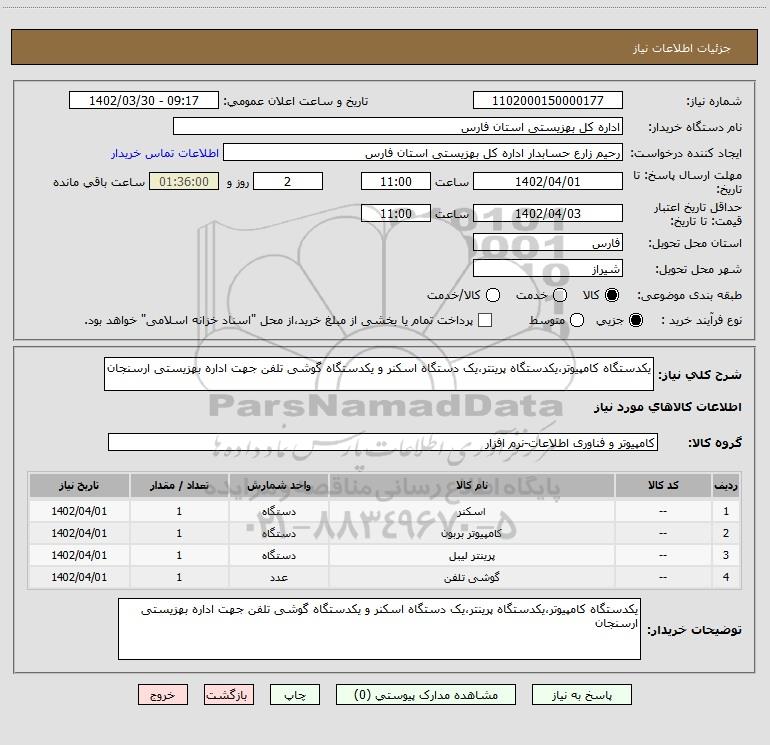The width and height of the screenshot is (770, 745).
Task: Click the چاپ print button
Action: [295, 695]
